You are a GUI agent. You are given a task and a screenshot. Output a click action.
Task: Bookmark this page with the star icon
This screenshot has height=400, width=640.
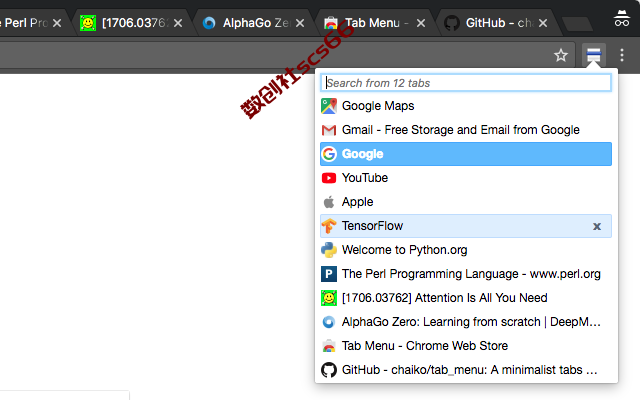tap(561, 55)
